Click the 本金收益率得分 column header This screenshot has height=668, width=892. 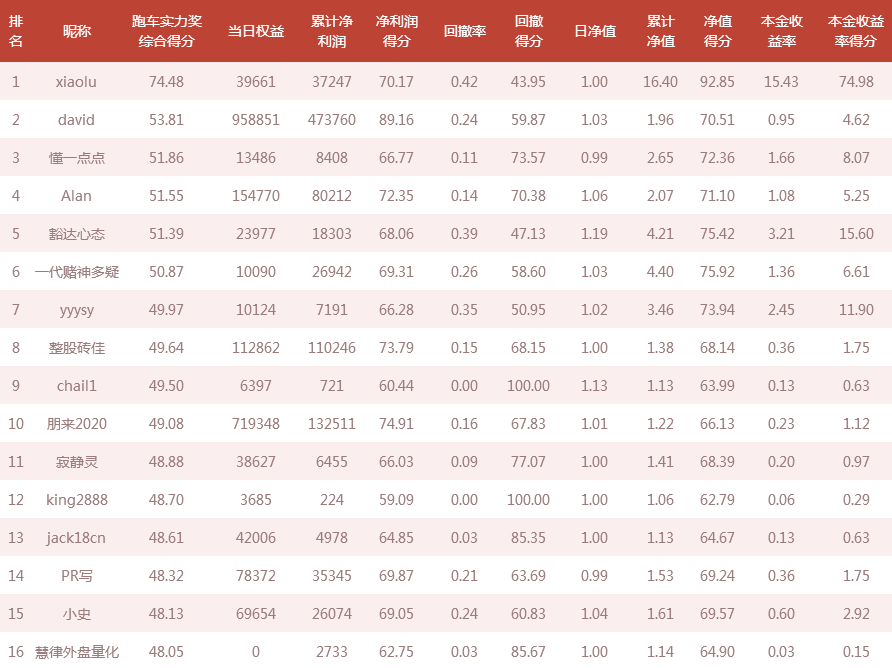[x=856, y=31]
